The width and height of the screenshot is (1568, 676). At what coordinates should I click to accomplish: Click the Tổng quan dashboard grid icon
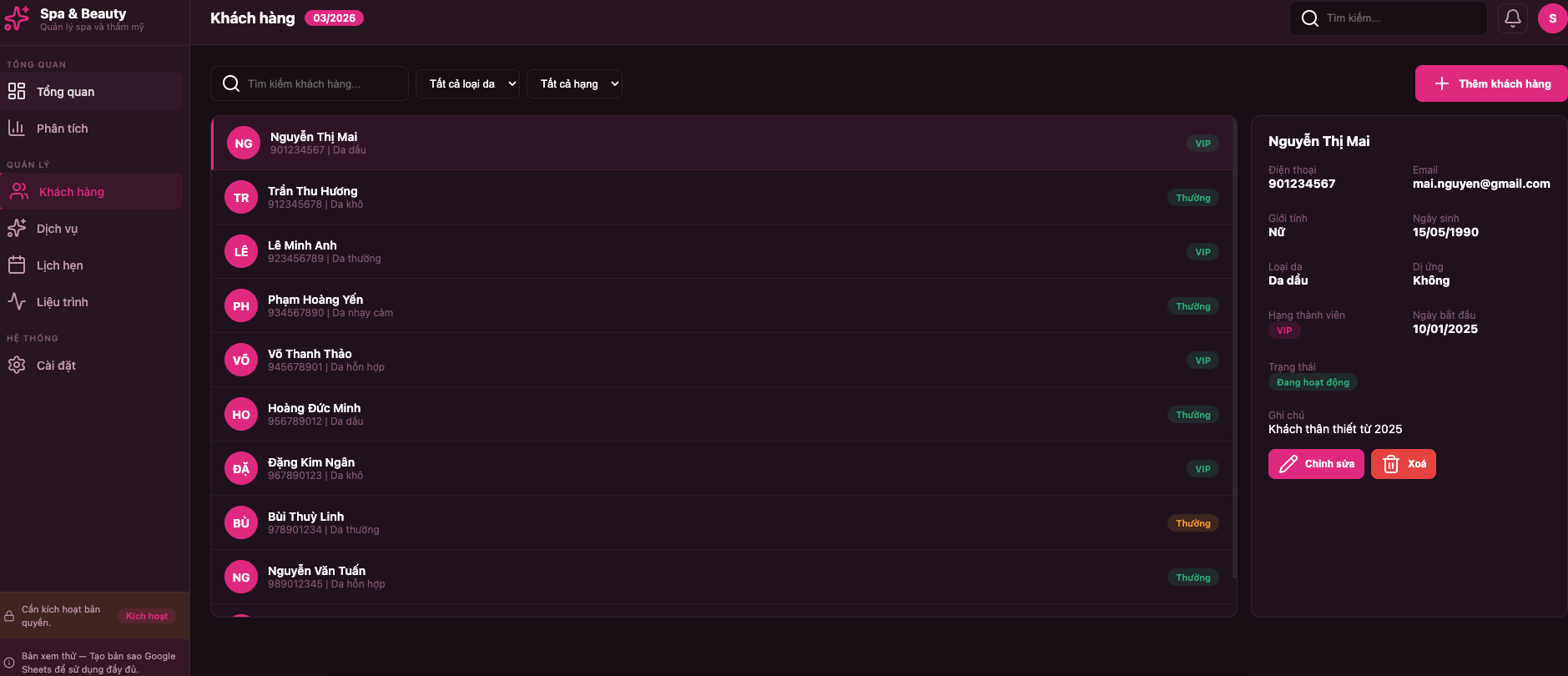click(18, 91)
